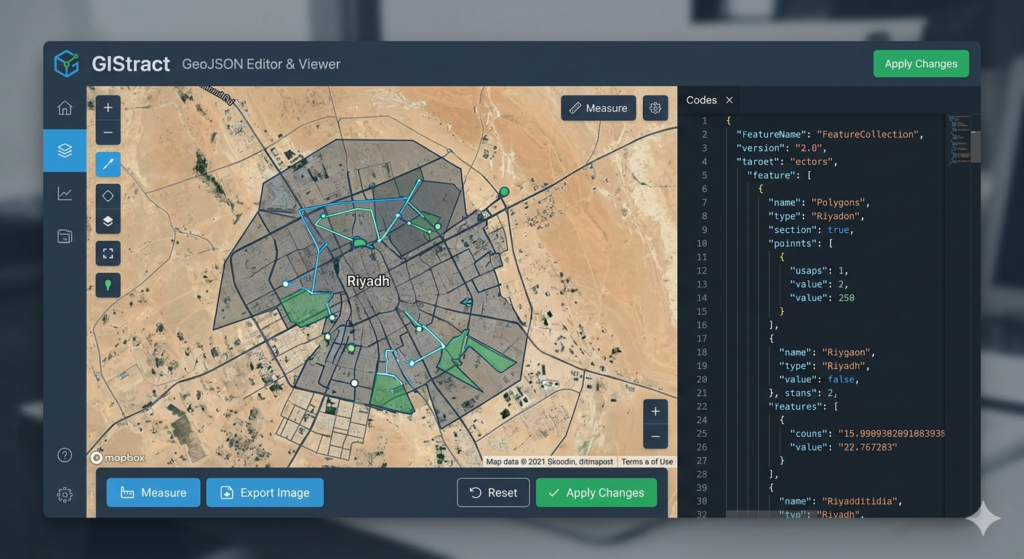Click "Riygaon" name value in code

point(848,352)
